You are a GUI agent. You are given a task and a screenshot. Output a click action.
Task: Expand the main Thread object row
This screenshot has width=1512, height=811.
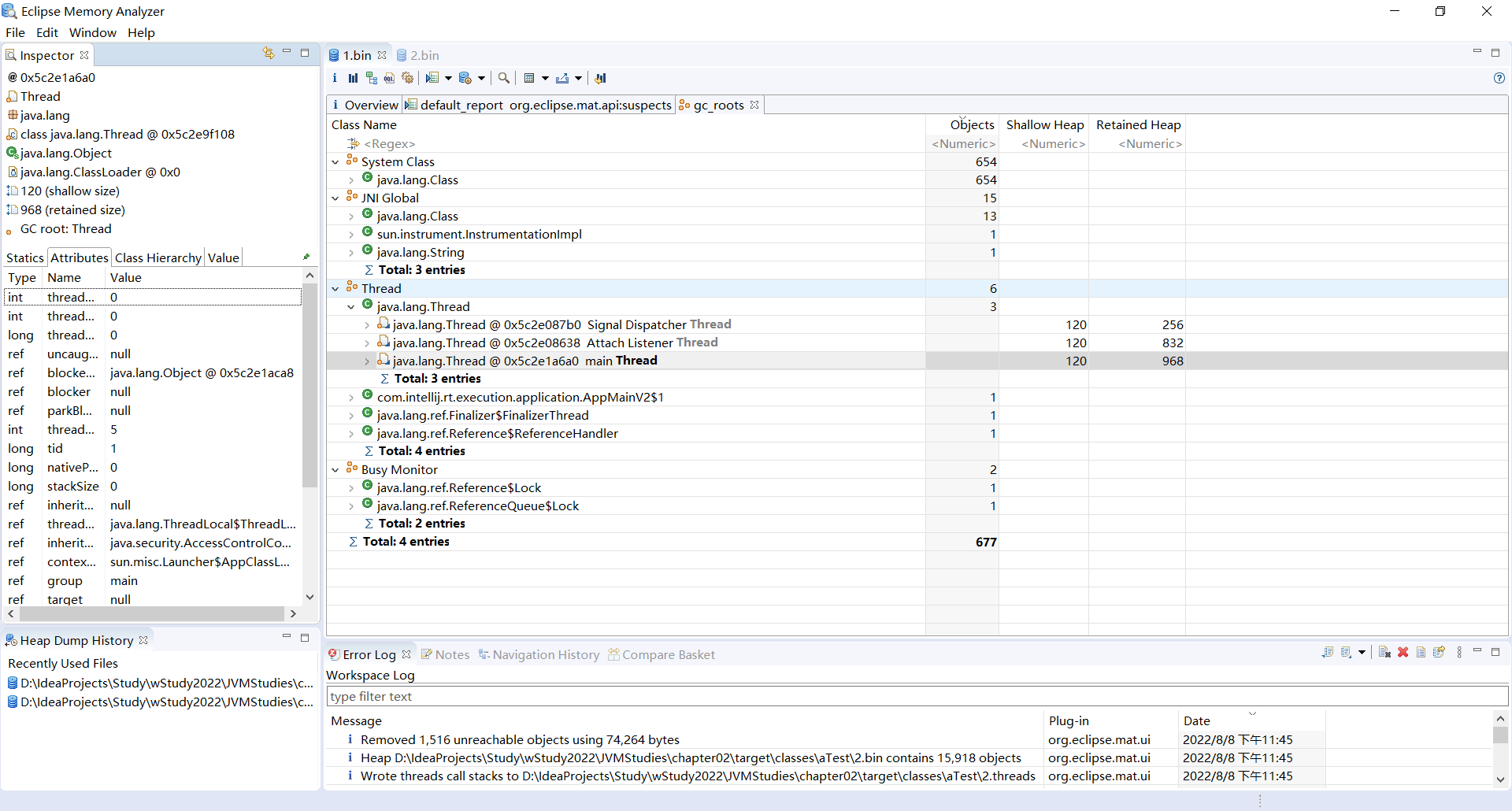(367, 361)
